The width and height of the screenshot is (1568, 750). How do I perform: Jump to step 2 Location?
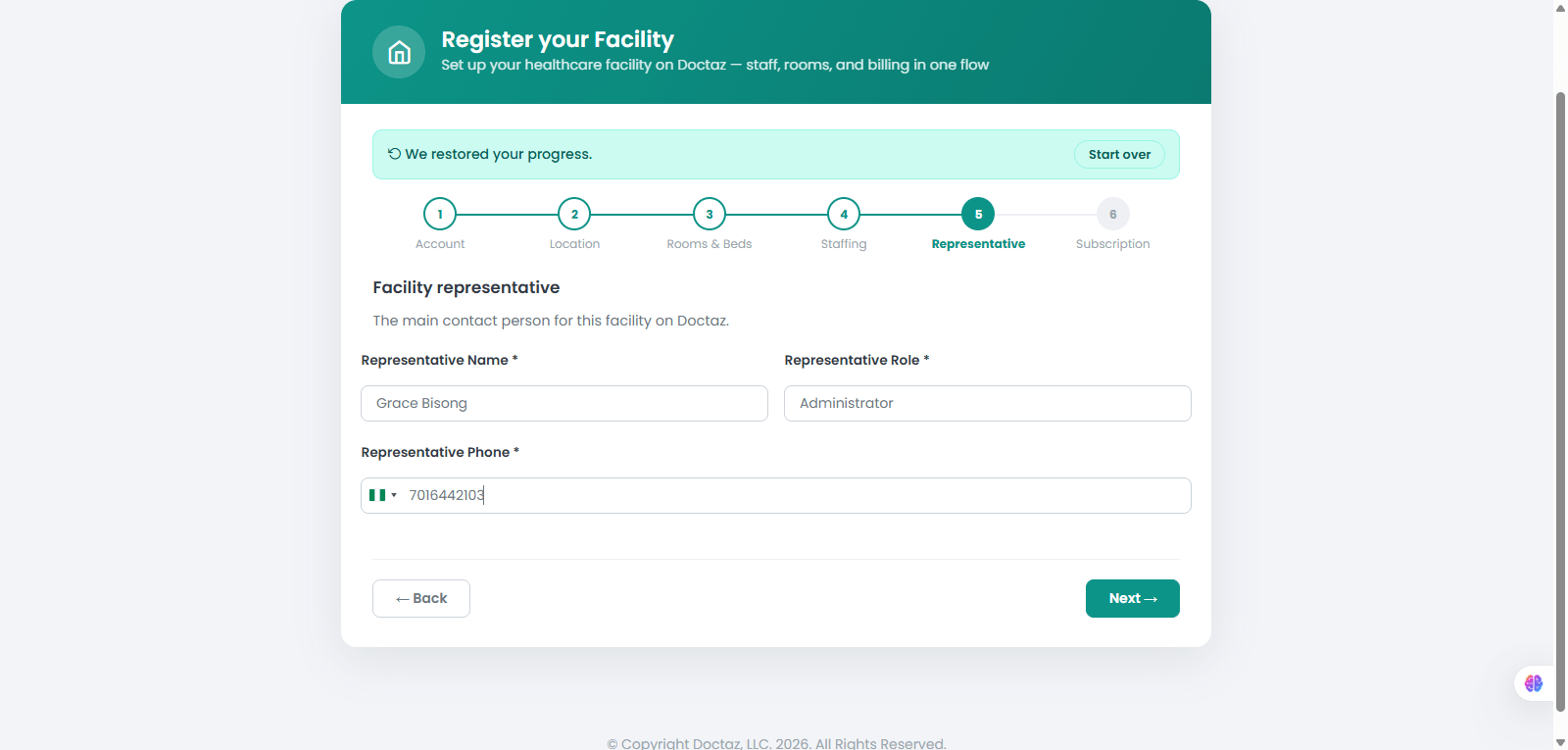tap(574, 214)
